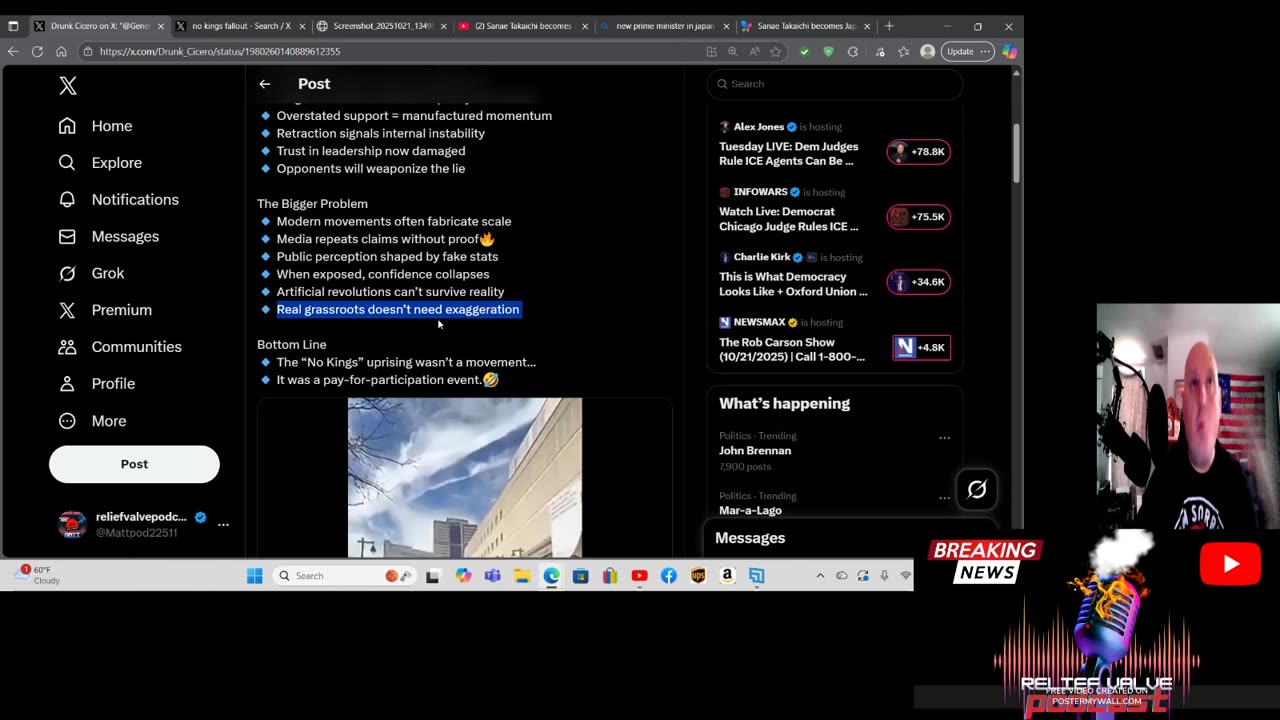Image resolution: width=1280 pixels, height=720 pixels.
Task: Open The Rob Carson Show broadcast
Action: 792,349
